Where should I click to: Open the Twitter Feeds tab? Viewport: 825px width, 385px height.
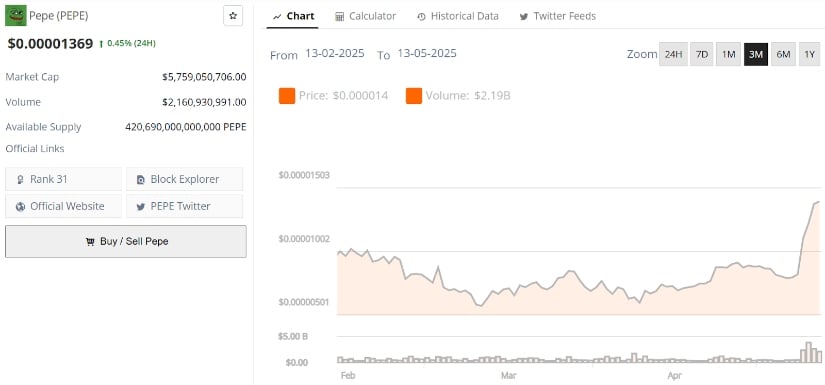(558, 16)
